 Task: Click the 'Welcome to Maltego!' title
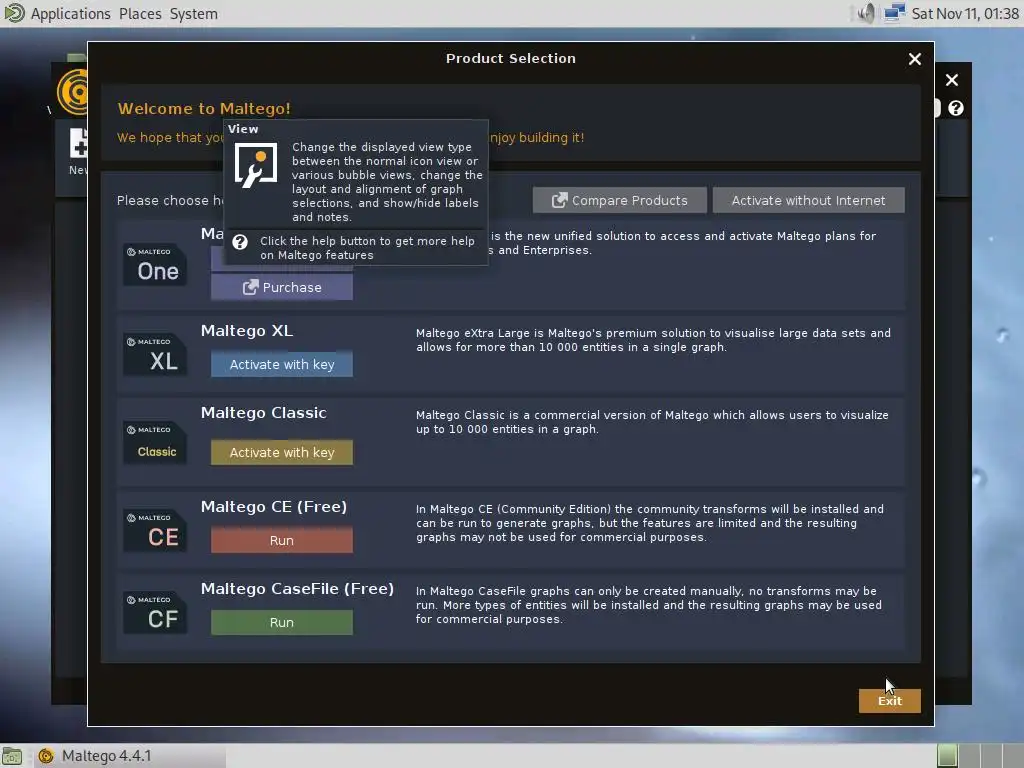tap(204, 109)
